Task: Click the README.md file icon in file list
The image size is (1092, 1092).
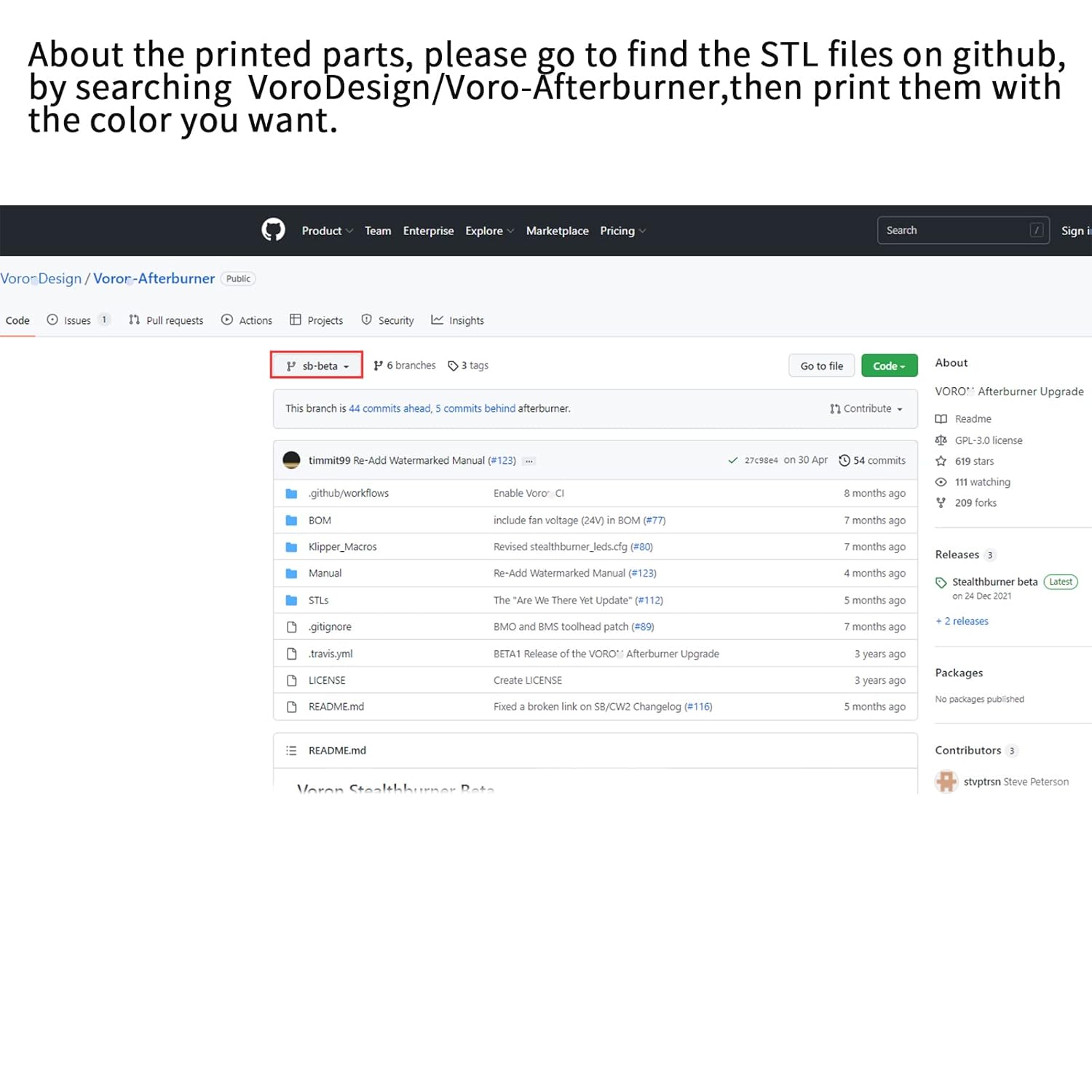Action: (x=292, y=707)
